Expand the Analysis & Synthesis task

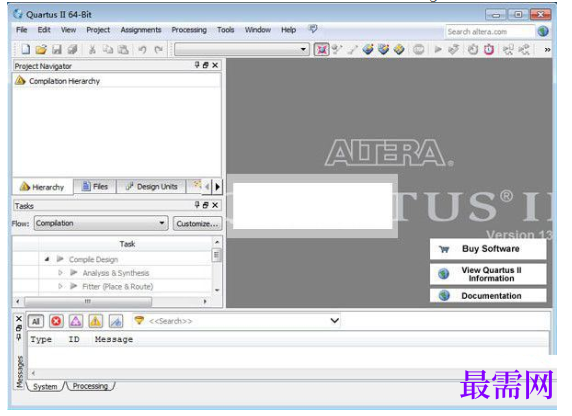pos(60,273)
